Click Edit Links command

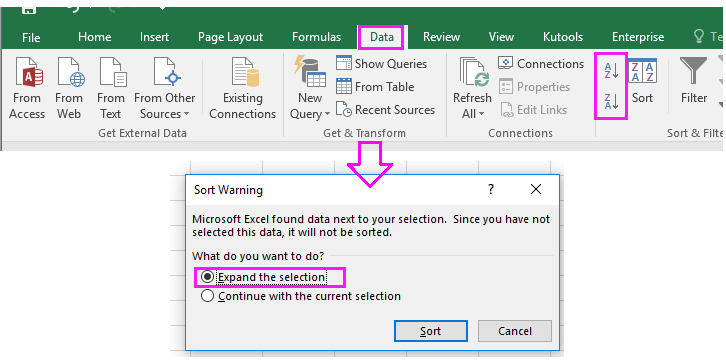(533, 110)
